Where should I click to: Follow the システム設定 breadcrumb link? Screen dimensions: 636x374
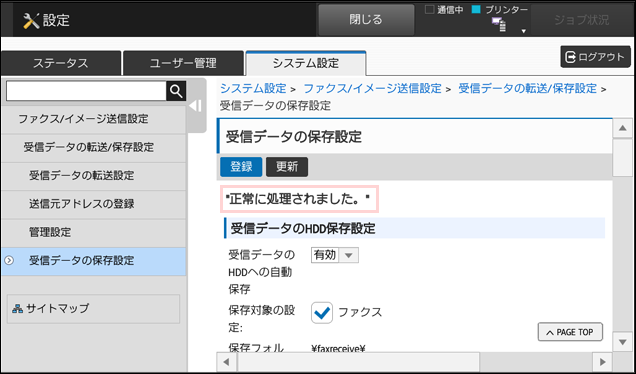(x=253, y=88)
